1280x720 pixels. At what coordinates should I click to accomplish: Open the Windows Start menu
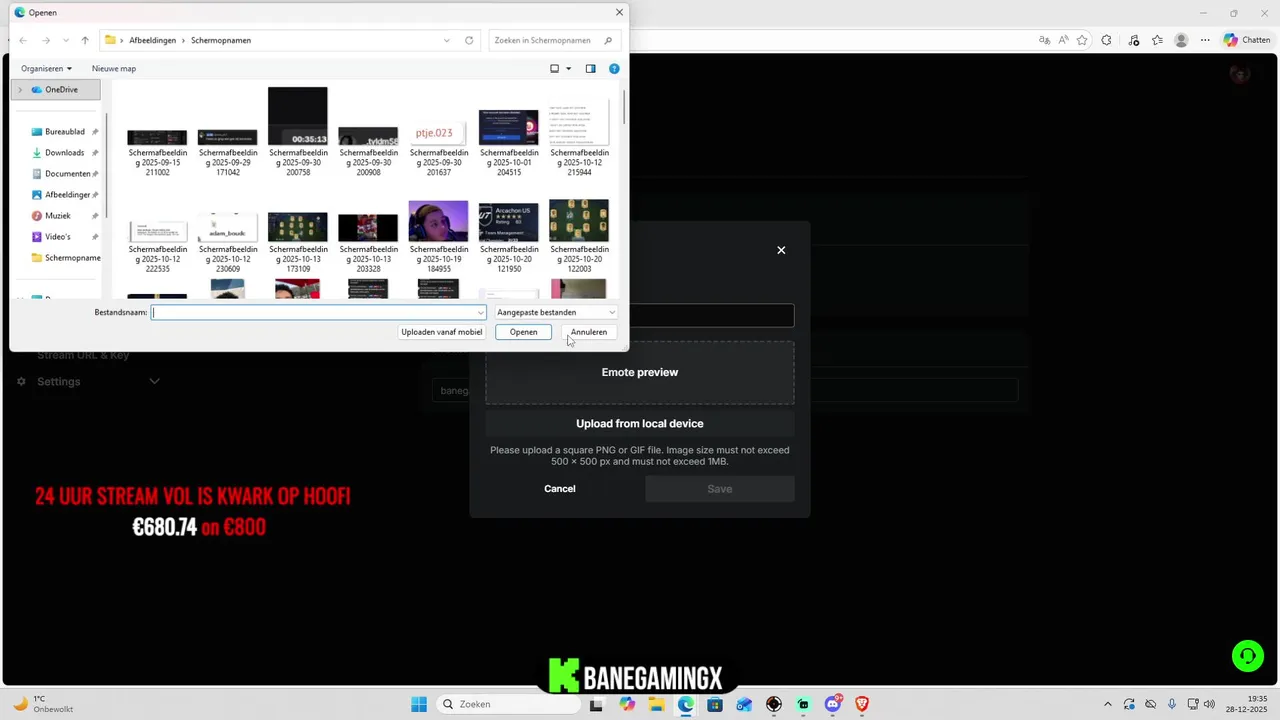[x=418, y=704]
